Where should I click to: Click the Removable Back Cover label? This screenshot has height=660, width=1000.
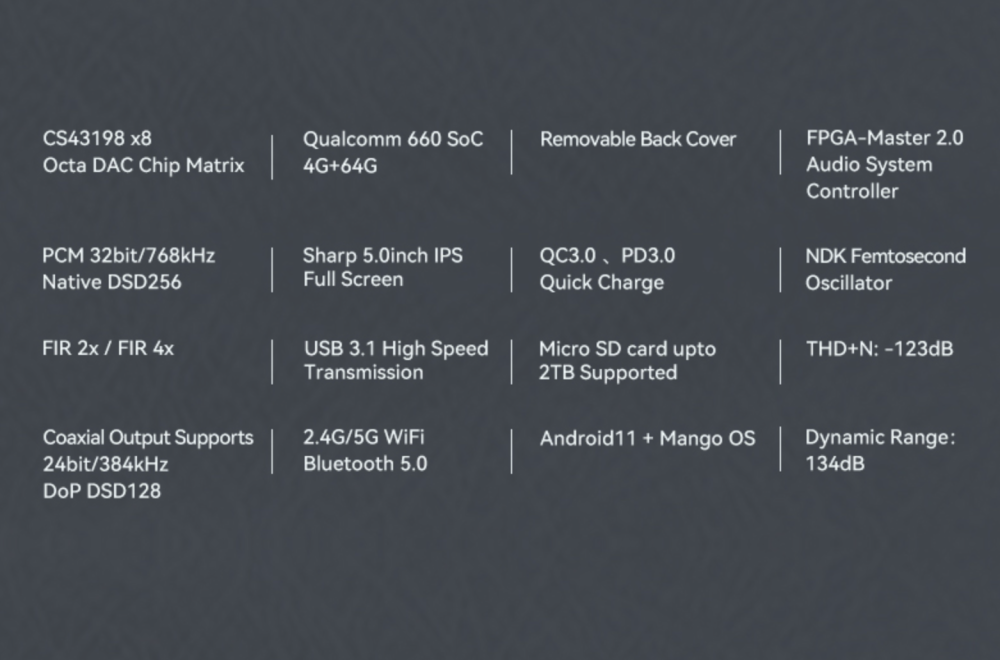point(638,139)
